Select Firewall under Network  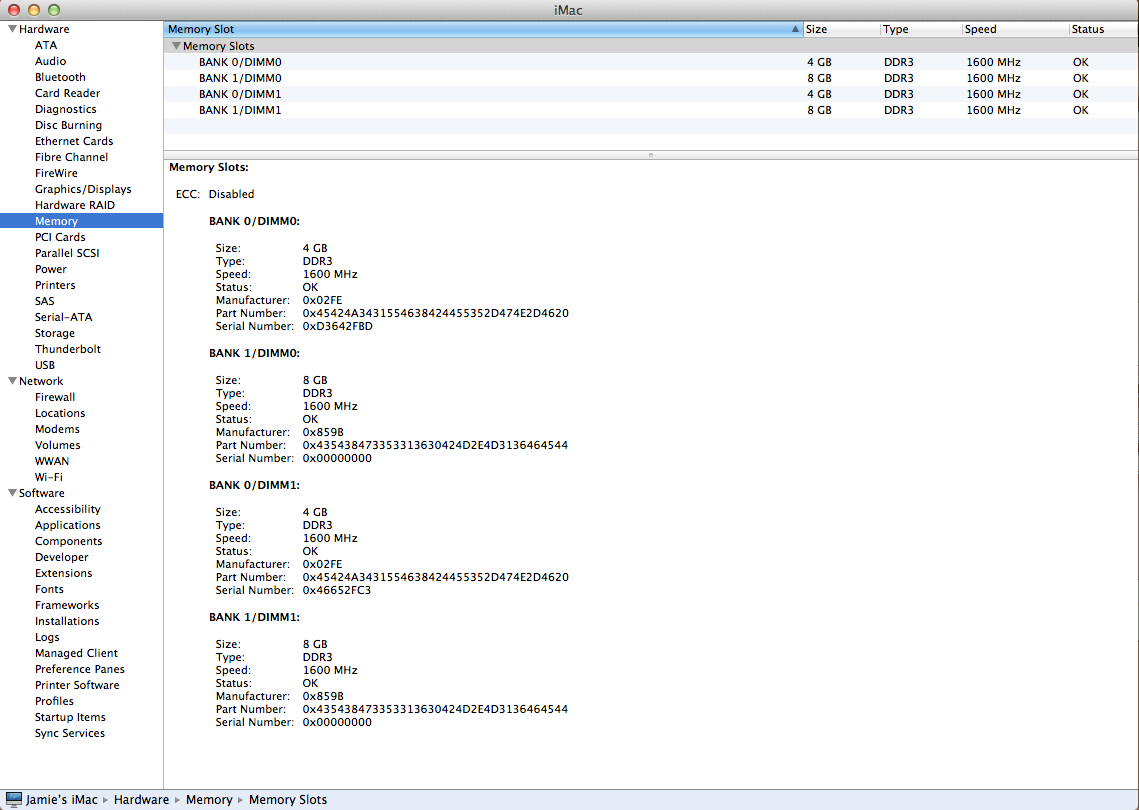point(55,397)
